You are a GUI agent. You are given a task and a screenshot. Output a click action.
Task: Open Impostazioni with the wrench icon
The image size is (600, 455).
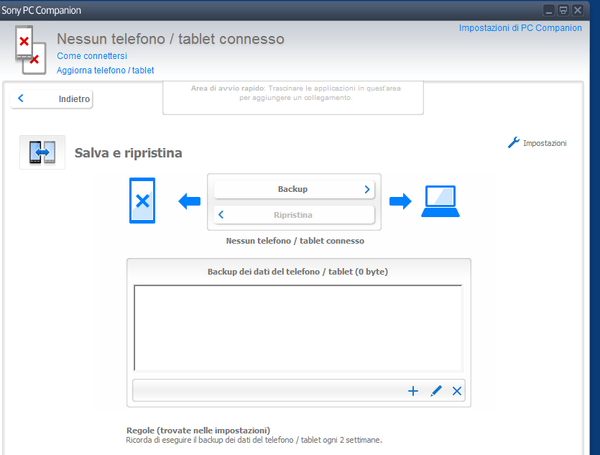537,143
